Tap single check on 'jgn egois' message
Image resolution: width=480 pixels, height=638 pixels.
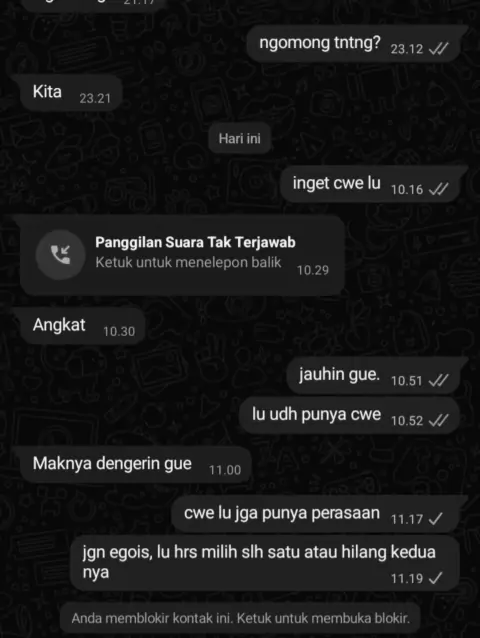436,578
